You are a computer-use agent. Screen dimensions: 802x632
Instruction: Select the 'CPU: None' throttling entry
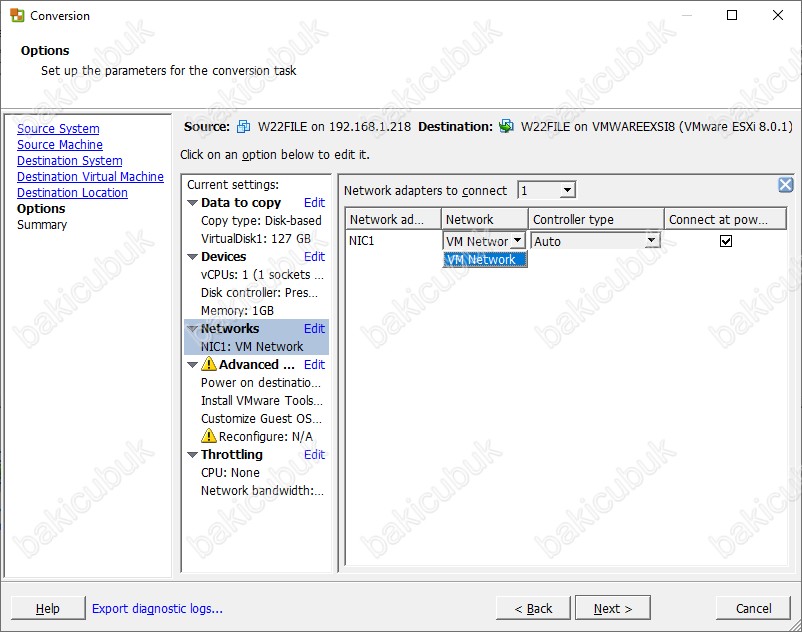[x=230, y=472]
